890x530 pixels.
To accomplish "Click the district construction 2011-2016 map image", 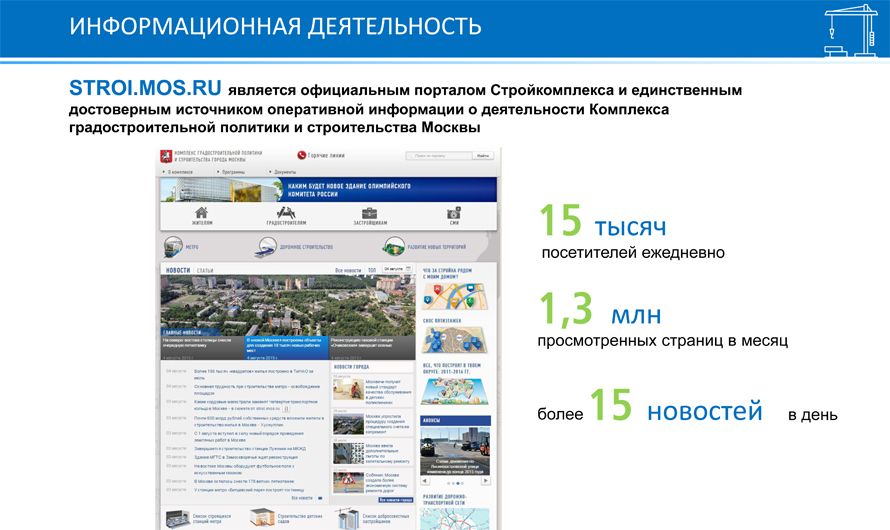I will pyautogui.click(x=454, y=390).
